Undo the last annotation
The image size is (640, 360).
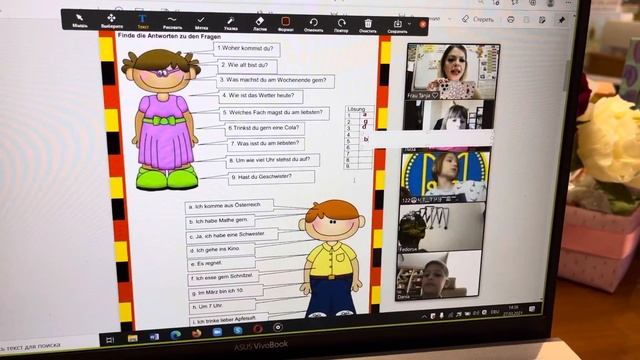coord(313,24)
